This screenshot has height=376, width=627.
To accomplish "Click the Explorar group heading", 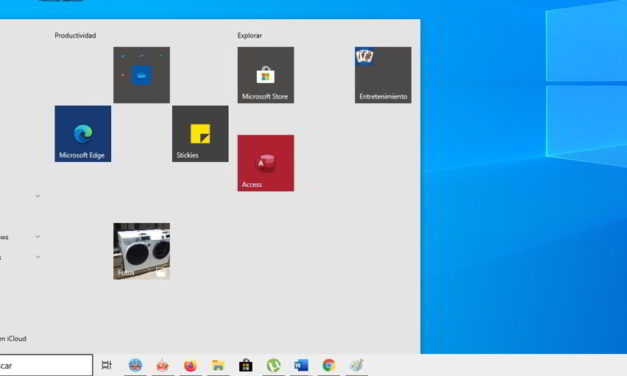I will 250,36.
